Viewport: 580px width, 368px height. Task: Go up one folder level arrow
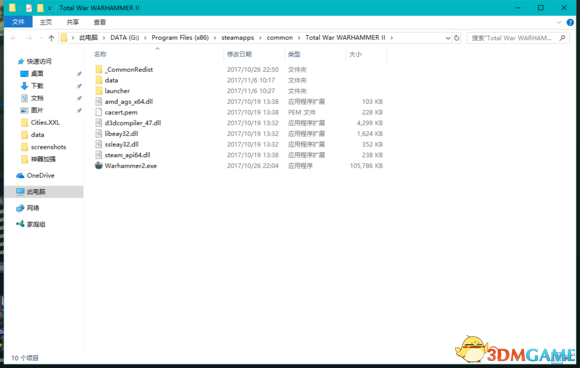point(51,38)
